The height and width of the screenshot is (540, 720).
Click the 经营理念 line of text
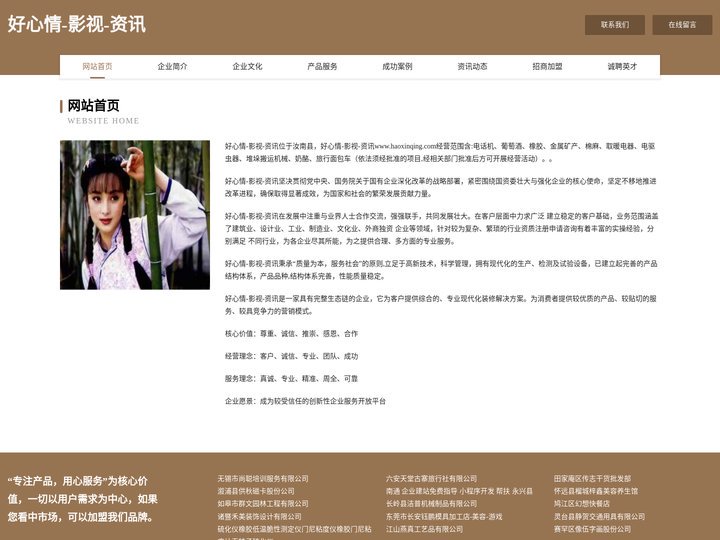tap(291, 356)
